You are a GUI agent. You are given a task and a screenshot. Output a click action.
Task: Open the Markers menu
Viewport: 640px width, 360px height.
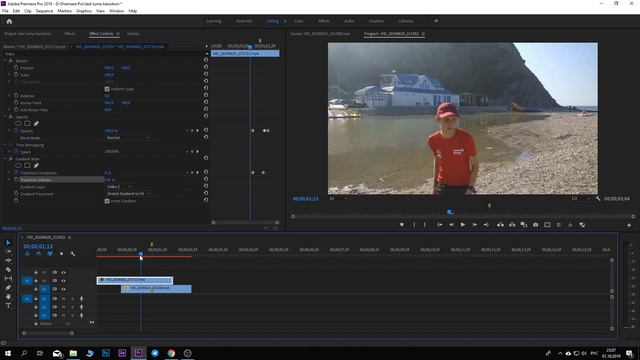[64, 11]
